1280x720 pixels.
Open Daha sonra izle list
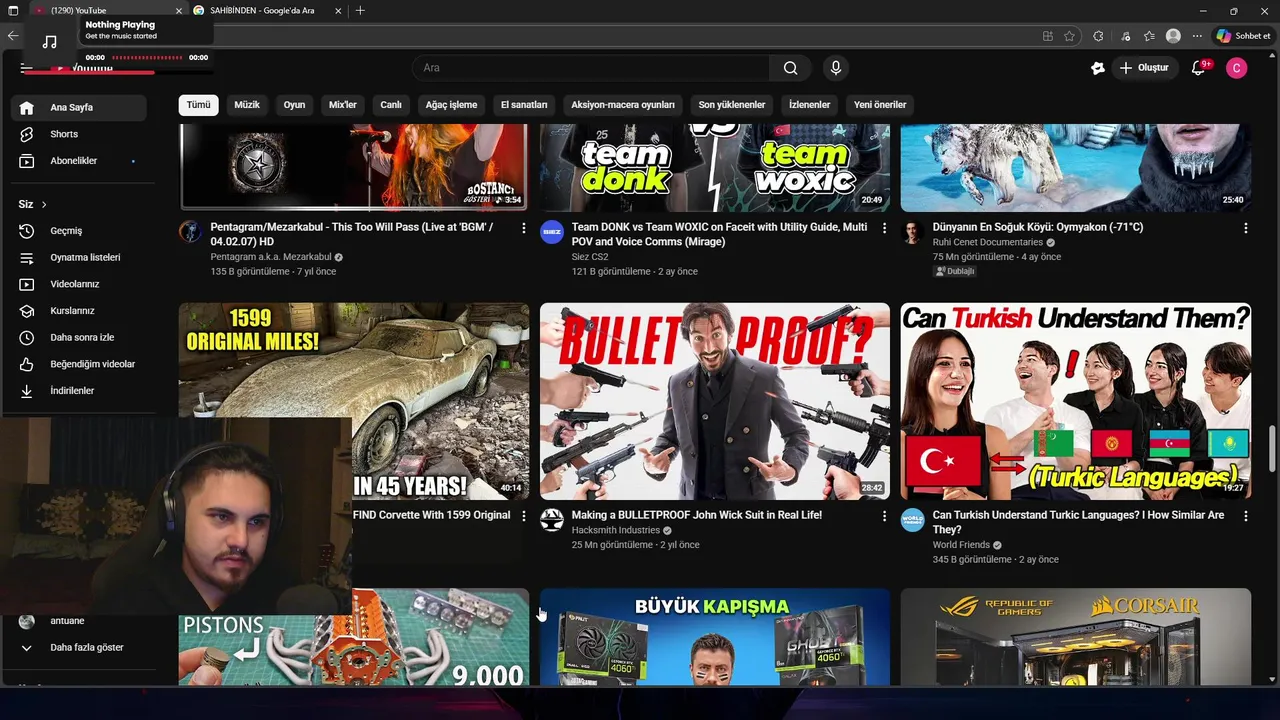coord(82,337)
